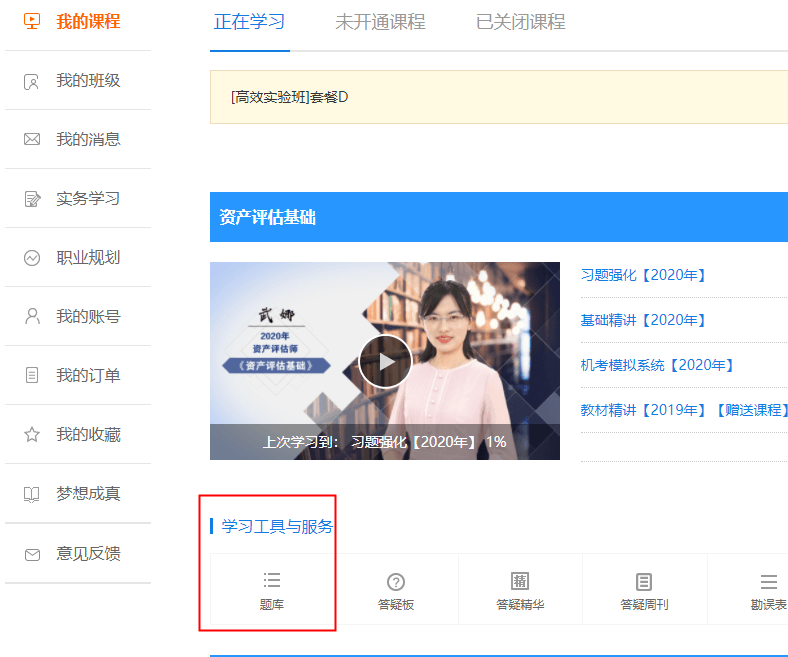Switch to the 已关闭课程 tab

(x=520, y=22)
